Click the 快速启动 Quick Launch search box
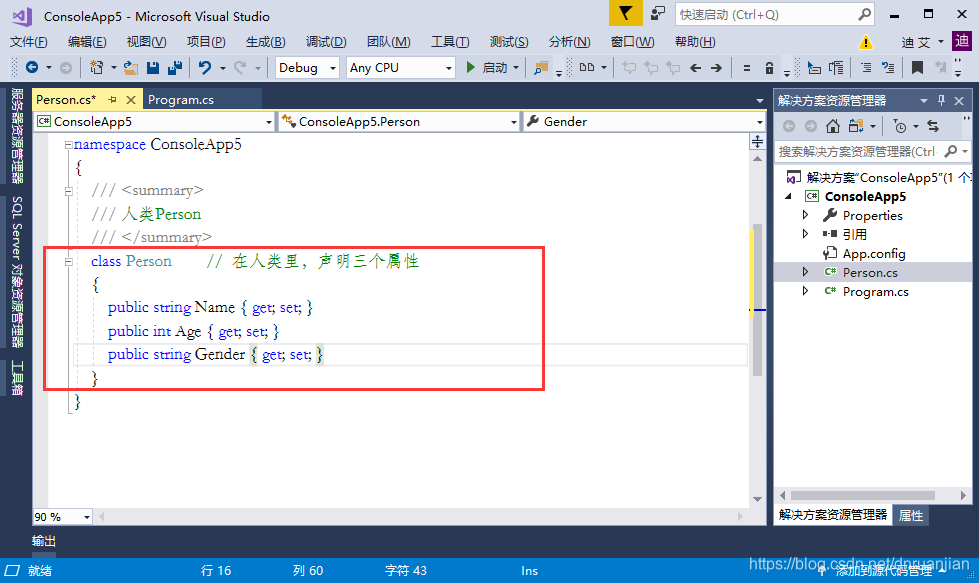This screenshot has height=583, width=979. [x=774, y=14]
